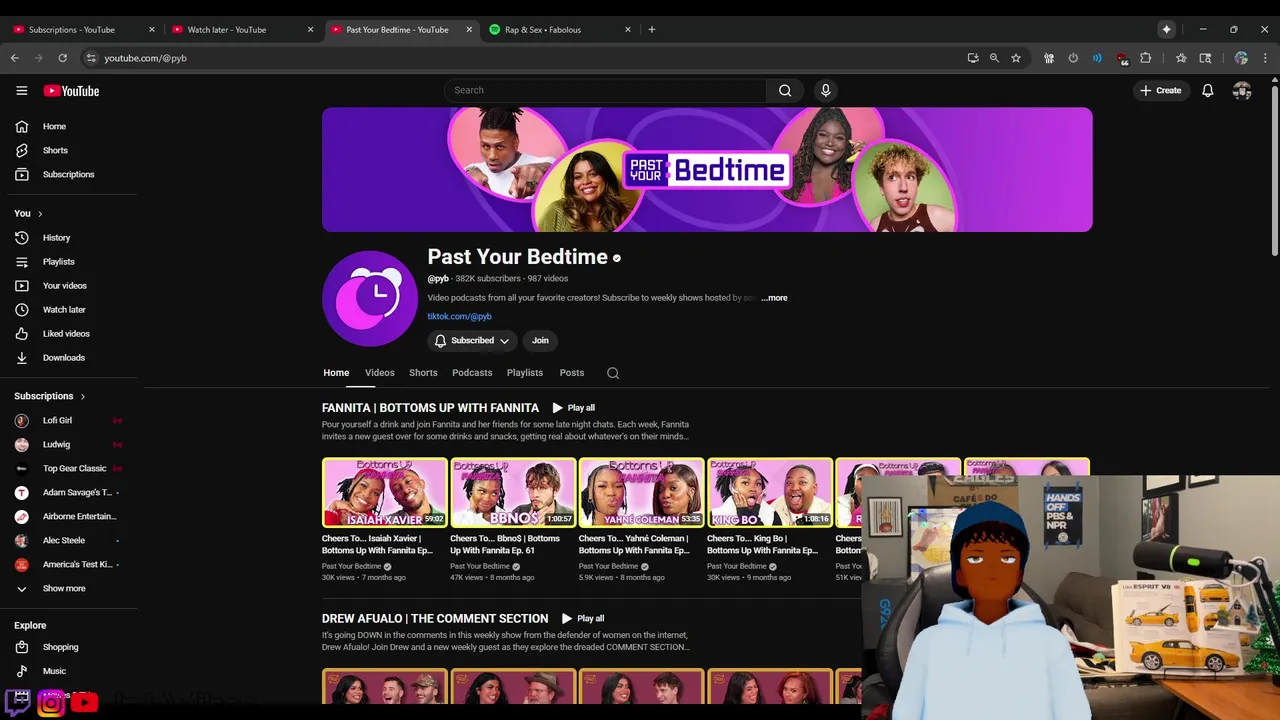The image size is (1280, 720).
Task: Click the Join membership button
Action: [x=540, y=341]
